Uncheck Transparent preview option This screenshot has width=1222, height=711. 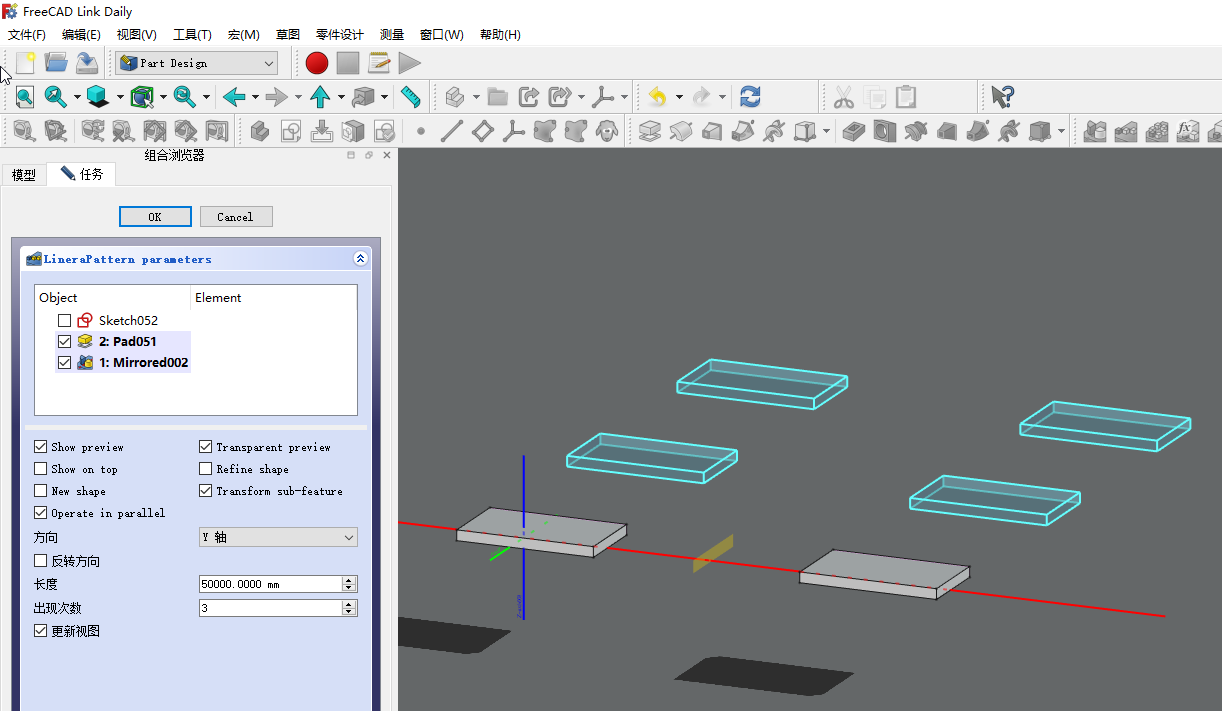tap(206, 447)
